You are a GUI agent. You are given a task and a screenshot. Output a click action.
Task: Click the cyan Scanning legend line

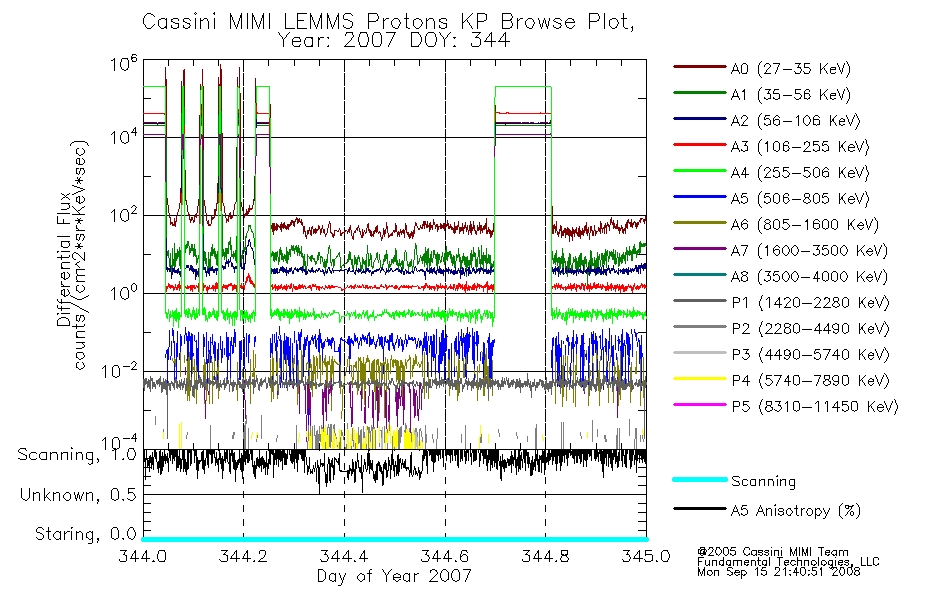(x=700, y=479)
